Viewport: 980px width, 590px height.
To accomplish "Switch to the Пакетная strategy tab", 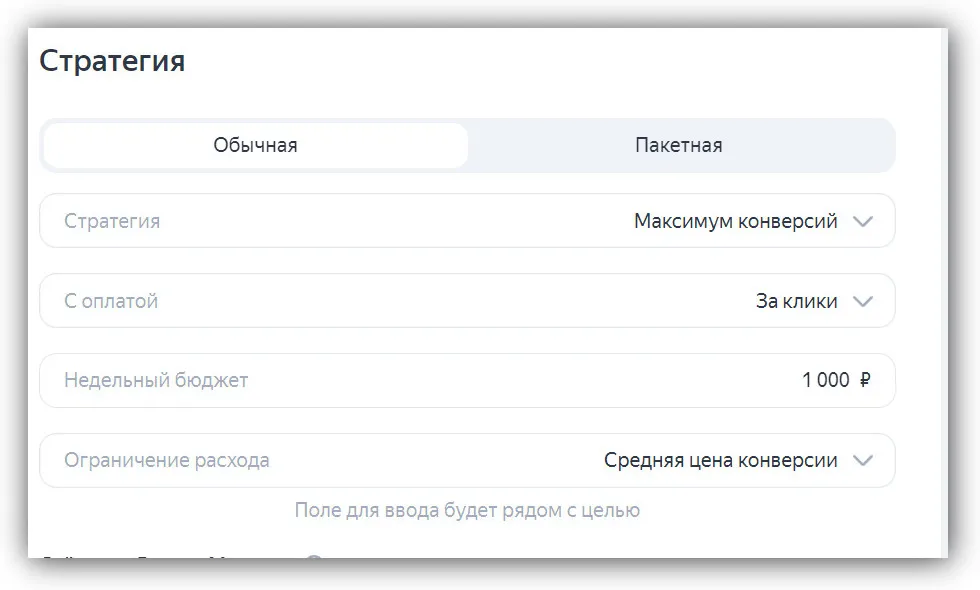I will pos(679,145).
